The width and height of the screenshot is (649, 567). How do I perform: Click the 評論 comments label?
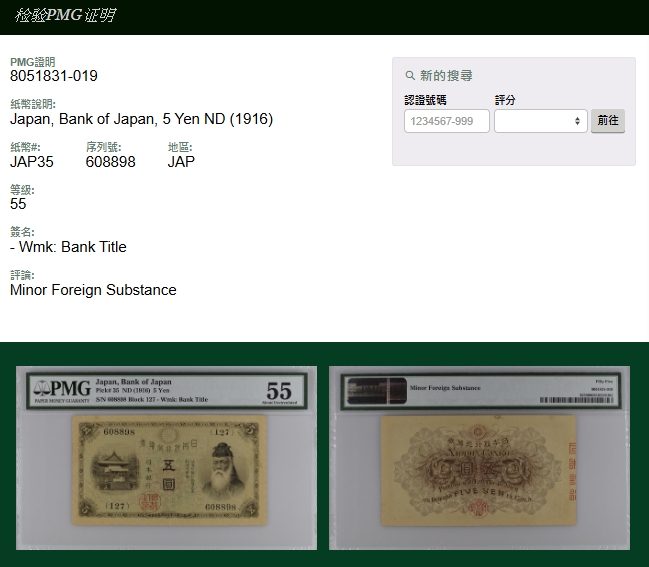click(22, 275)
